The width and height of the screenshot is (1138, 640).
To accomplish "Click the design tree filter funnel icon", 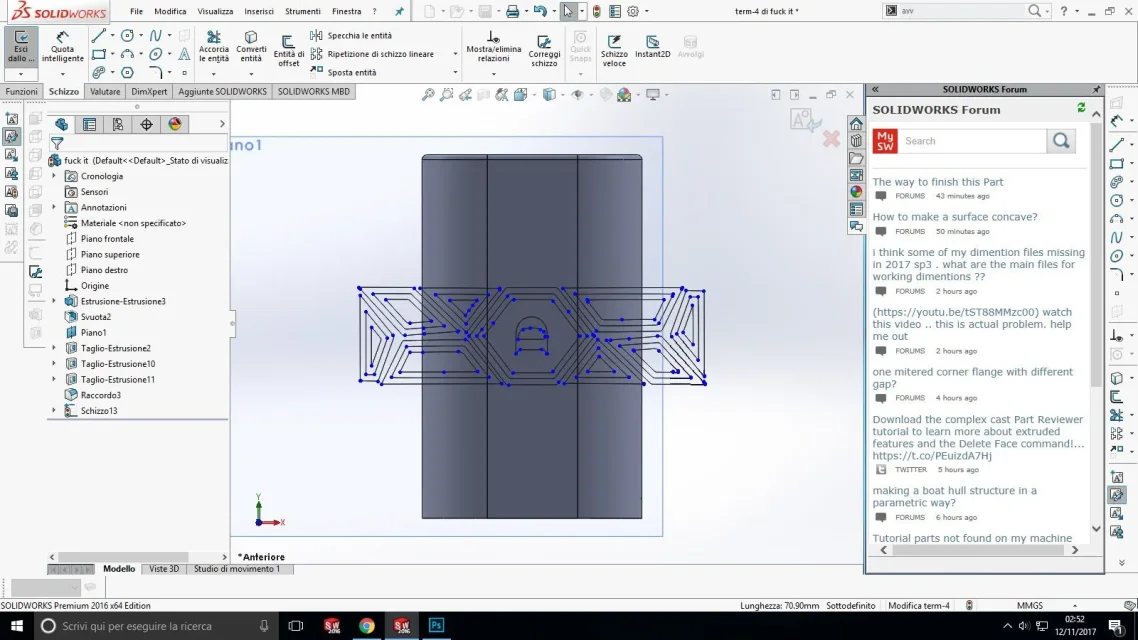I will [x=57, y=144].
